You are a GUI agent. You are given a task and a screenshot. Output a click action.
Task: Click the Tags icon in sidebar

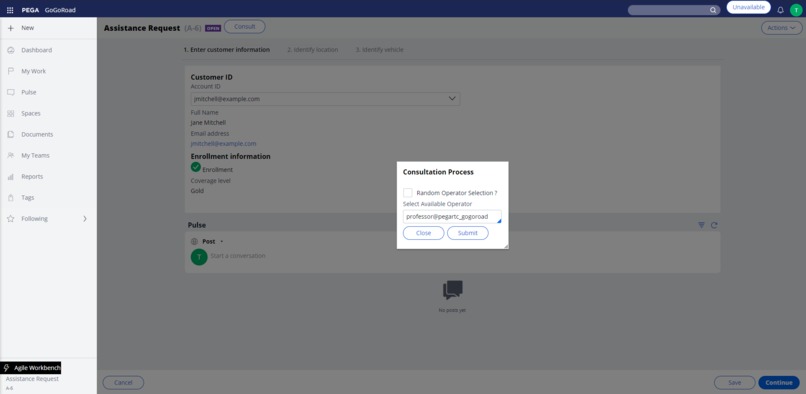11,198
